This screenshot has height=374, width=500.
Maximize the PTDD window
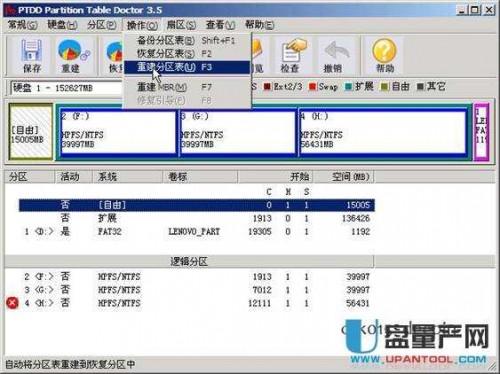pos(474,10)
